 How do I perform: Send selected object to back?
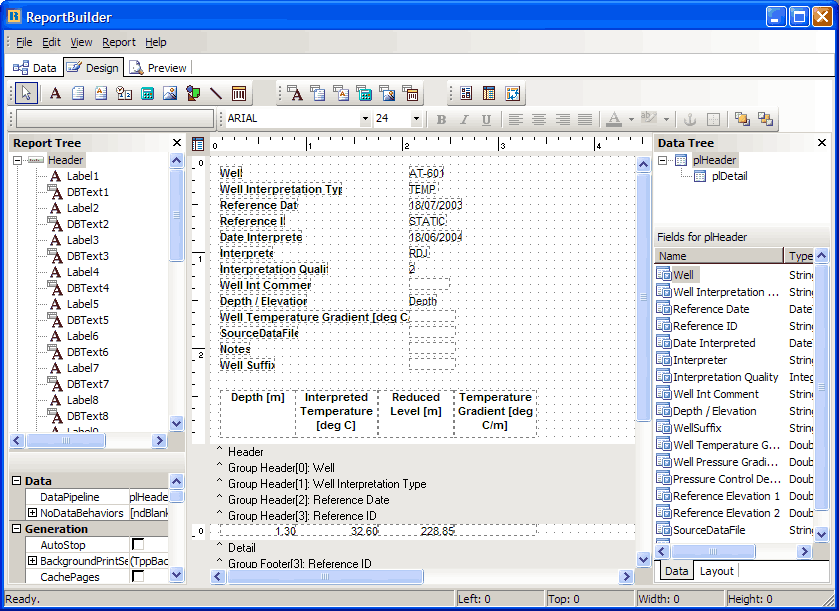tap(766, 119)
